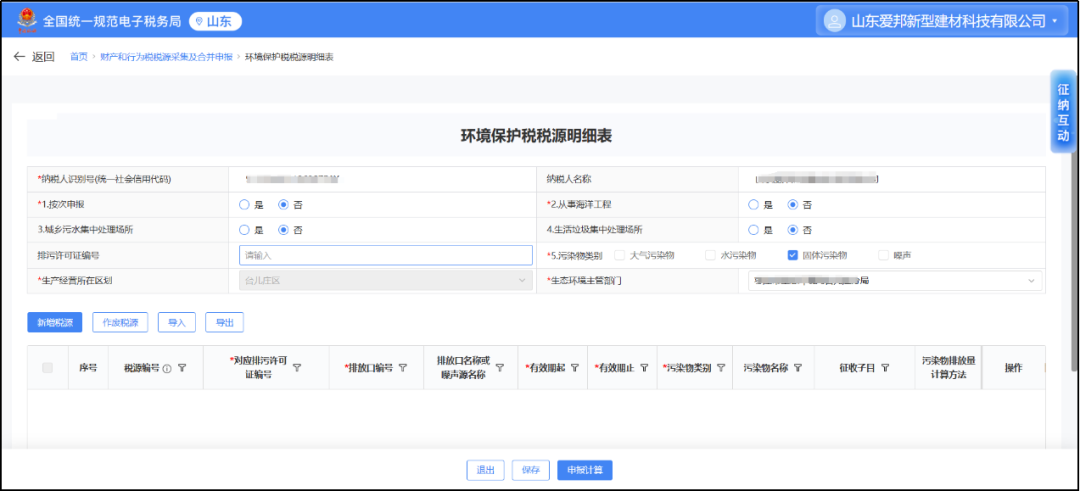The width and height of the screenshot is (1080, 491).
Task: Open 财产和行为税税源采集及合并申报 breadcrumb
Action: click(166, 56)
